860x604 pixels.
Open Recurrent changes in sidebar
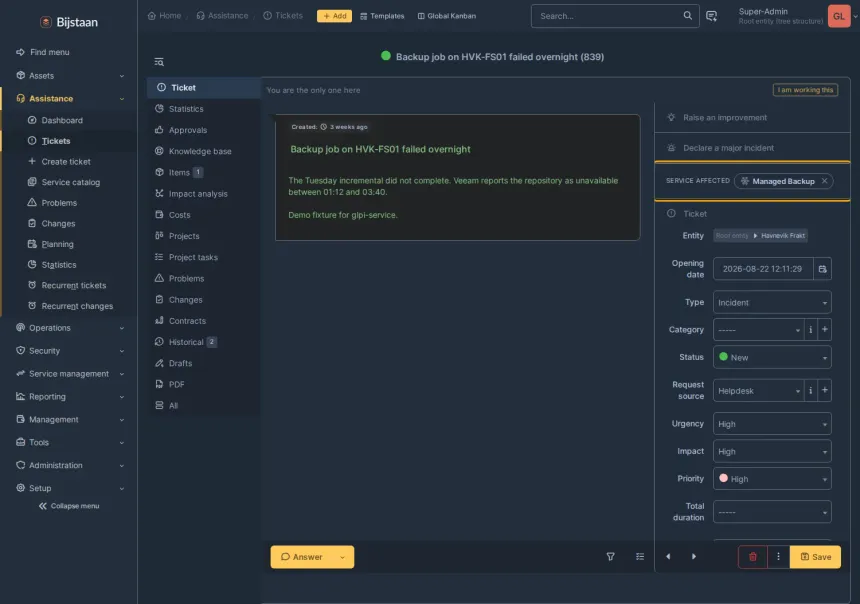71,306
